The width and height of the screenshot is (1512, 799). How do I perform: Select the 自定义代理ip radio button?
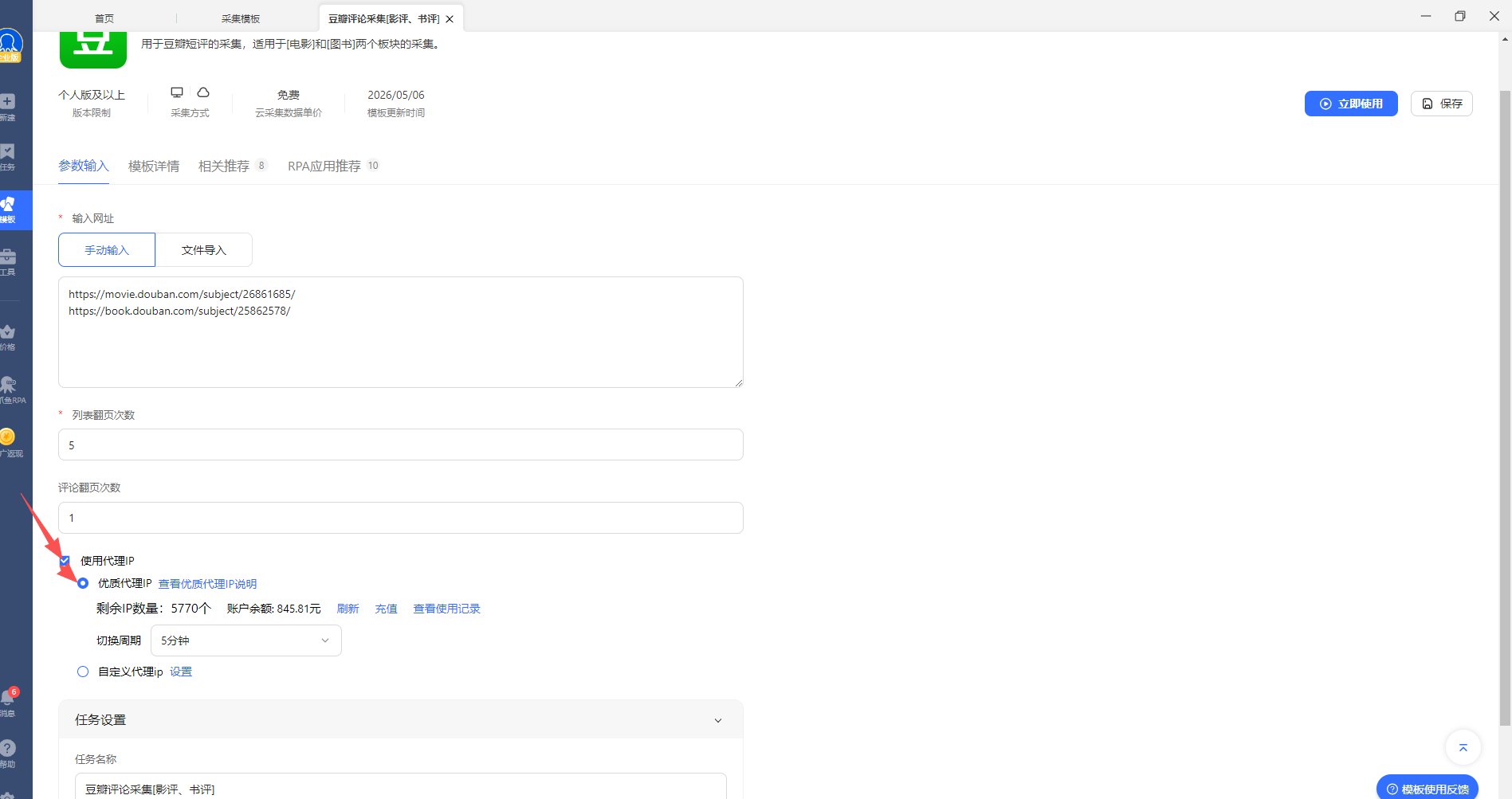click(x=83, y=672)
